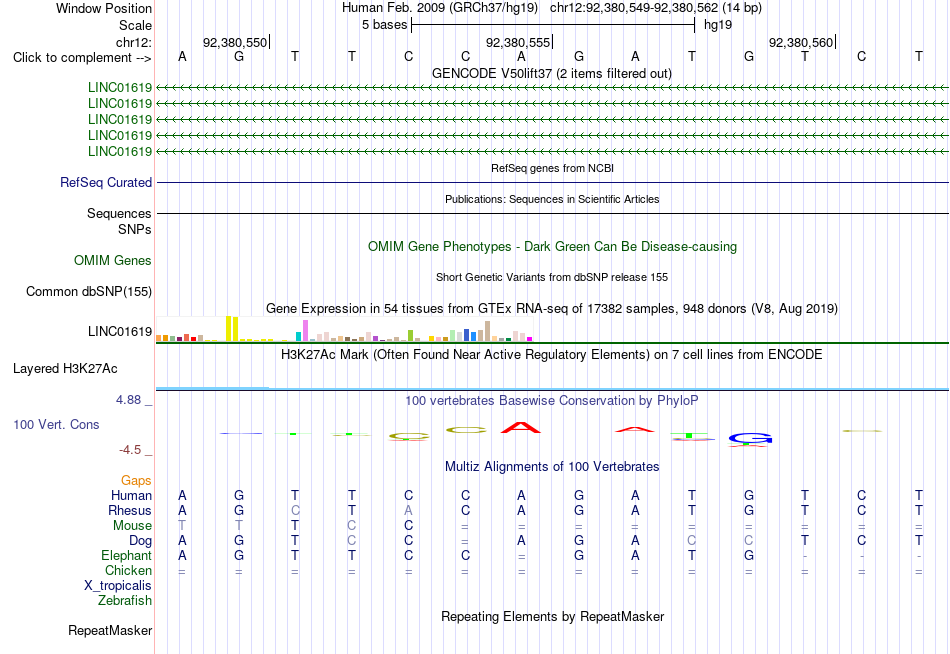Select the 92,380,550 ruler position marker
The width and height of the screenshot is (950, 654).
[235, 42]
